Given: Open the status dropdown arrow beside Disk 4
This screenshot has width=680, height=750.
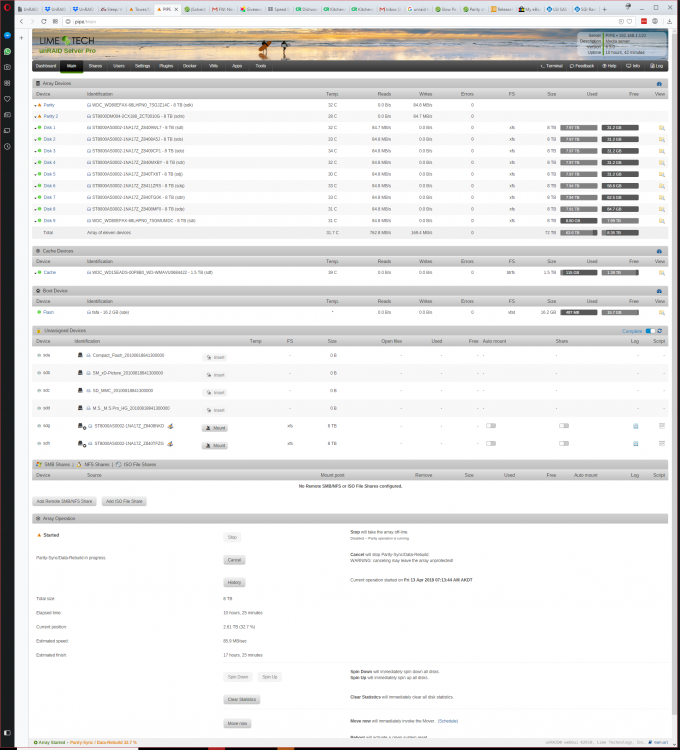Looking at the screenshot, I should pos(35,163).
